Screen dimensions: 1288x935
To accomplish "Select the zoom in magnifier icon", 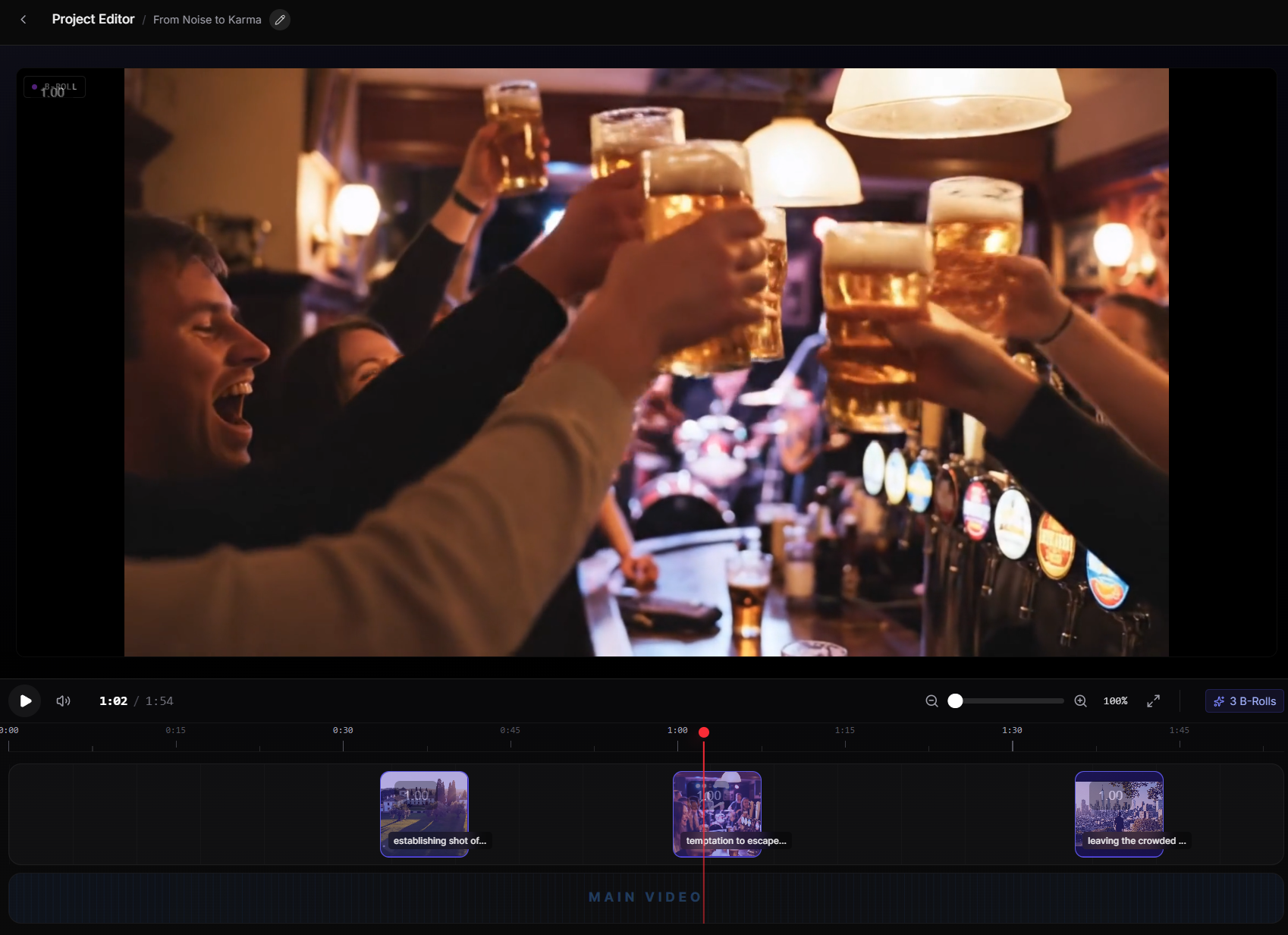I will point(1080,700).
